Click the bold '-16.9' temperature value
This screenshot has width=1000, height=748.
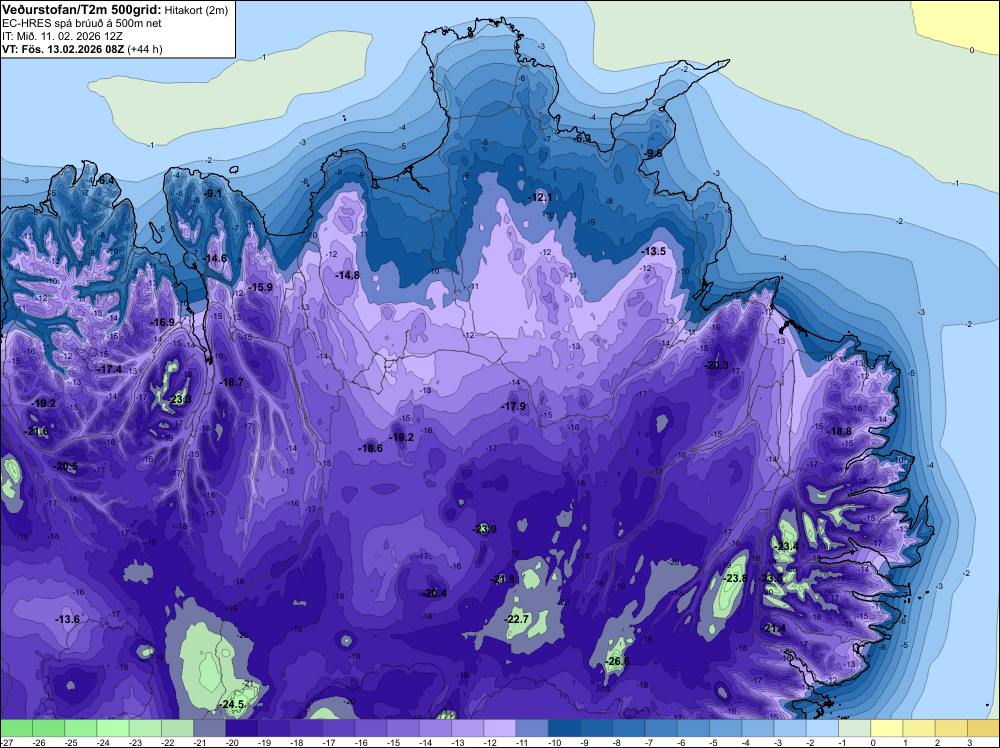click(163, 322)
